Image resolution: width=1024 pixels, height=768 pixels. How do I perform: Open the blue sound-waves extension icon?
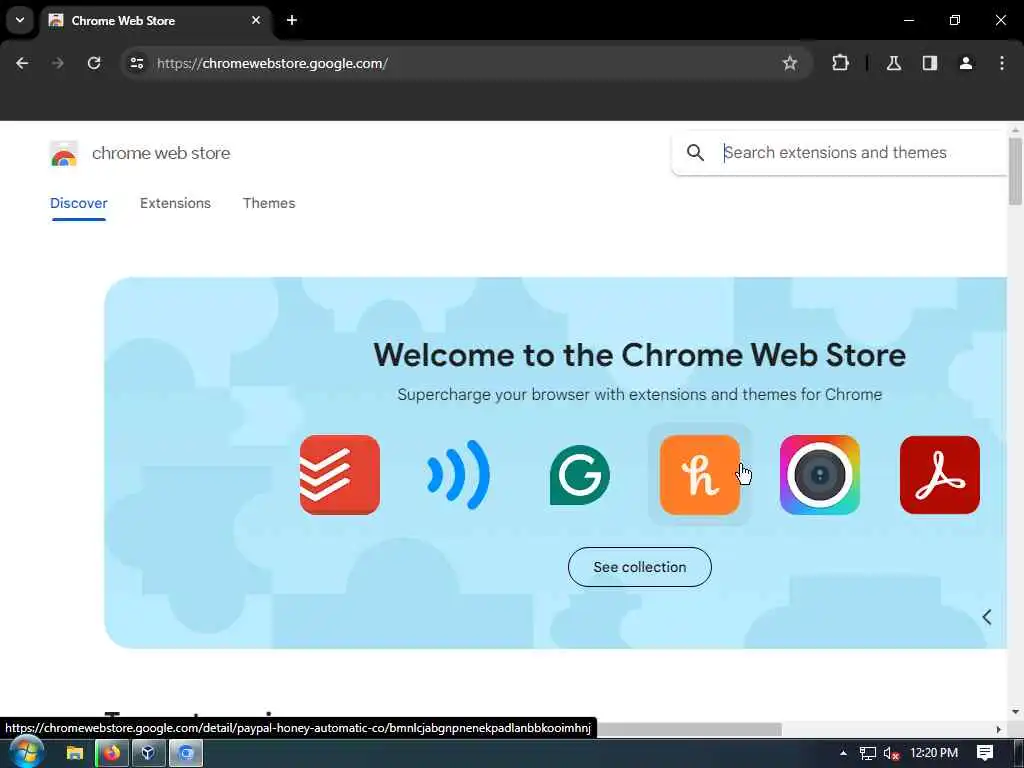pos(459,475)
